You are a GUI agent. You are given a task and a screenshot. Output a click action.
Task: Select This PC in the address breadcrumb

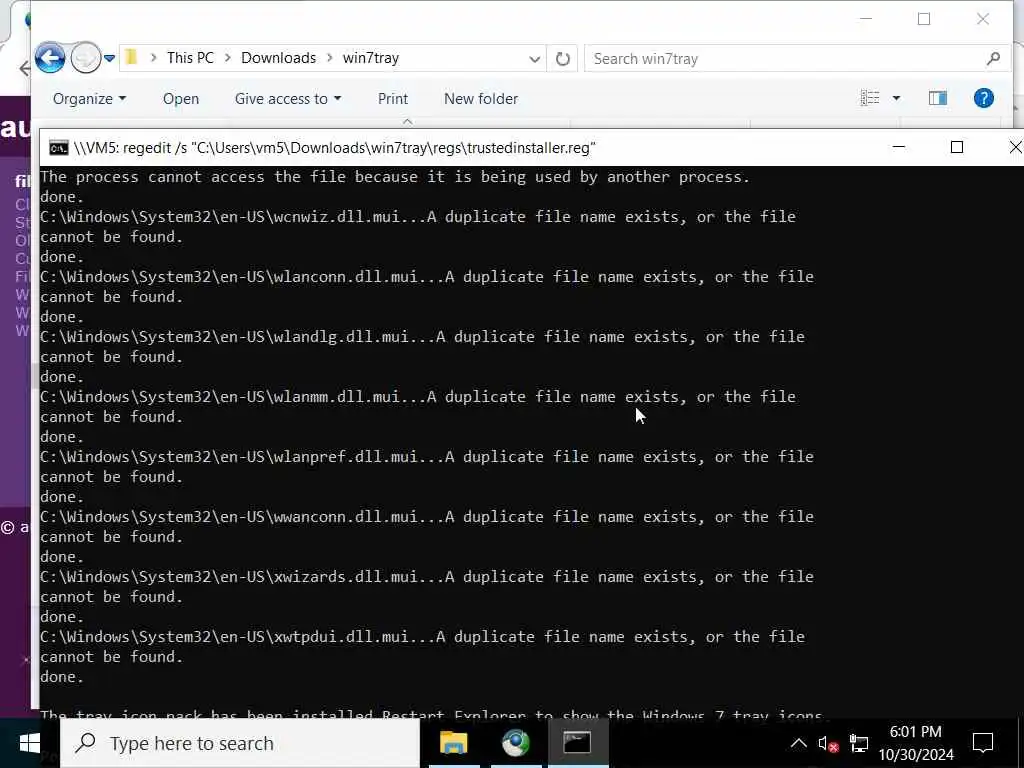pos(190,58)
